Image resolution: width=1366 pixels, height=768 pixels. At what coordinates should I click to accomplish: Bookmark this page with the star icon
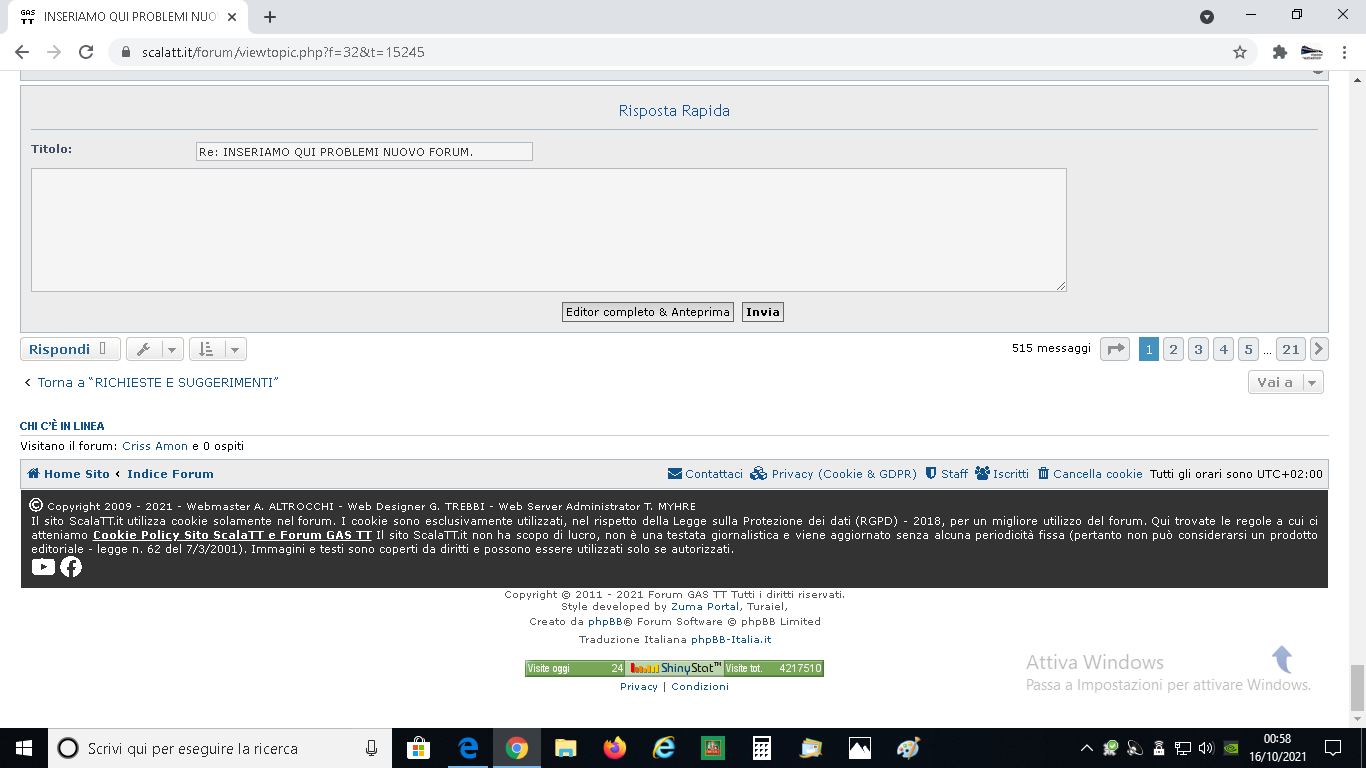(1240, 52)
